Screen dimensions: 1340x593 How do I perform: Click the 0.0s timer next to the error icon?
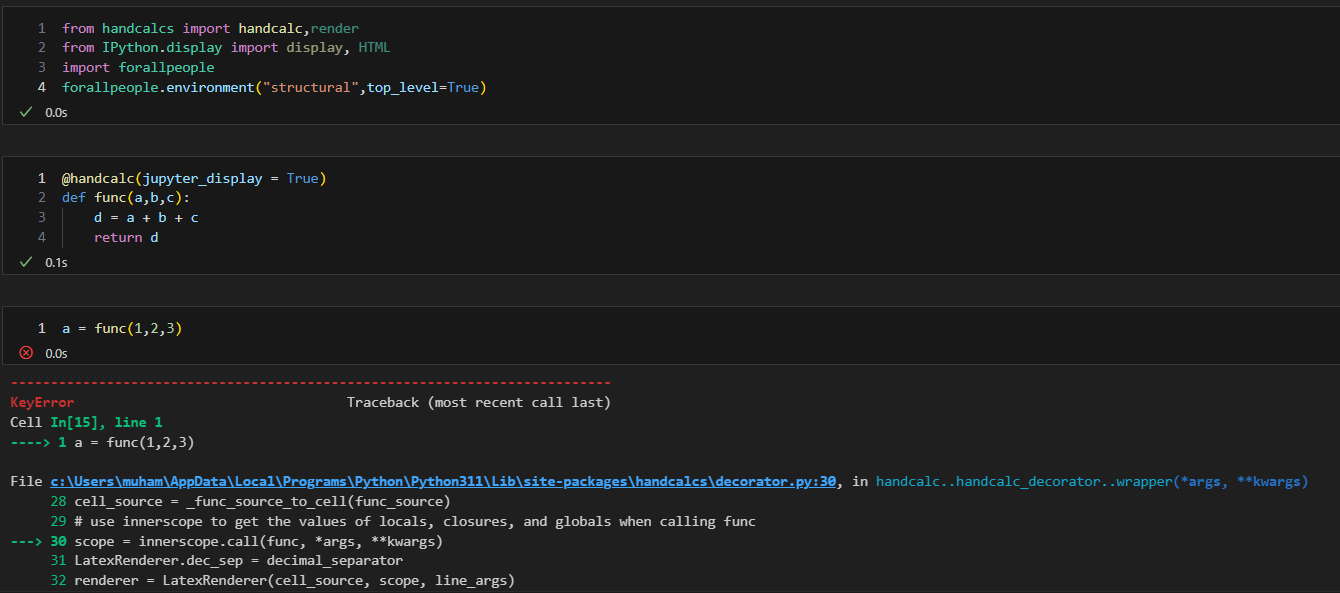[x=57, y=352]
